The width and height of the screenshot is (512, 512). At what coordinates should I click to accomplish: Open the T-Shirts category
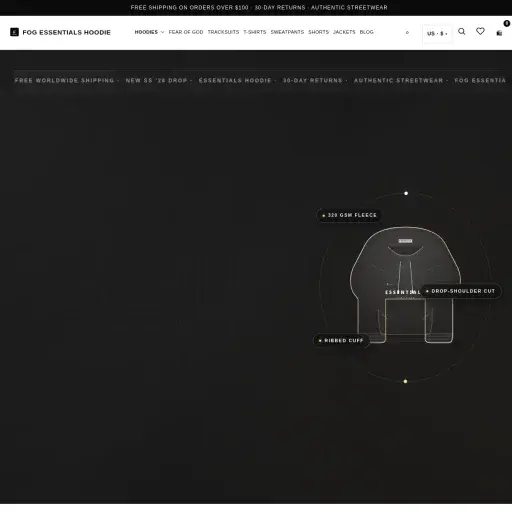pyautogui.click(x=255, y=32)
